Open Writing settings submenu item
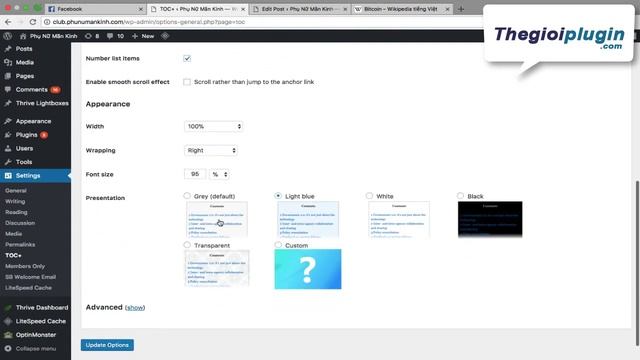Image resolution: width=640 pixels, height=360 pixels. (15, 201)
